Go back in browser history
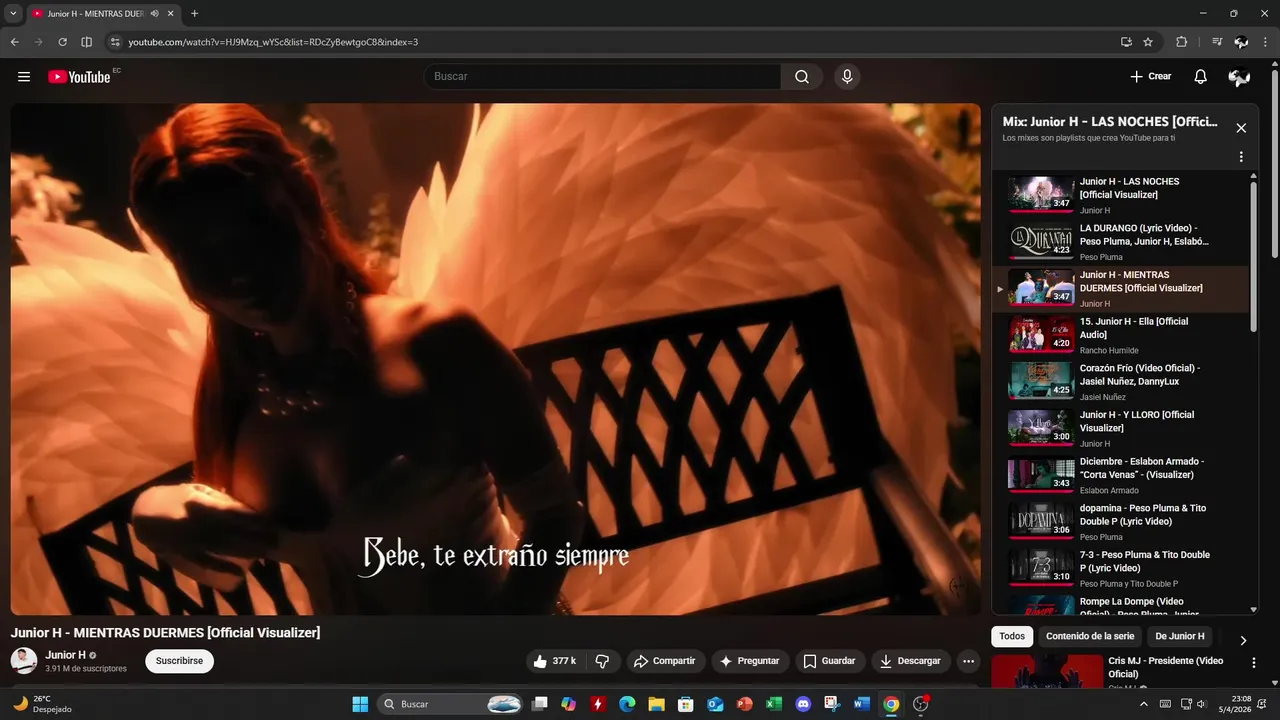Viewport: 1280px width, 720px height. pos(14,42)
